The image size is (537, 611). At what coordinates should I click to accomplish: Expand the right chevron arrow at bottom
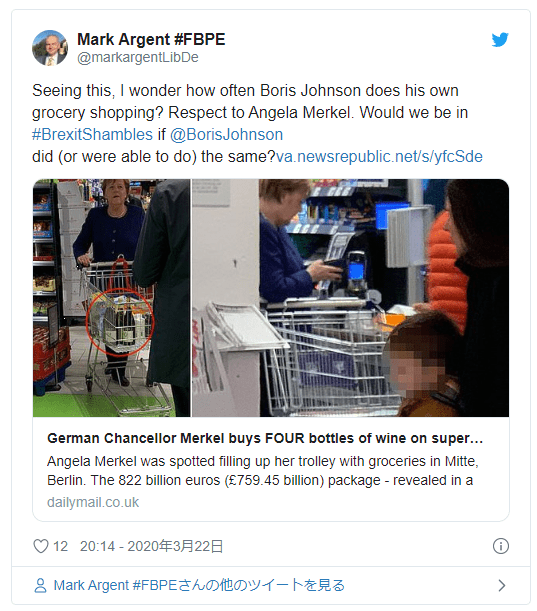pyautogui.click(x=502, y=585)
